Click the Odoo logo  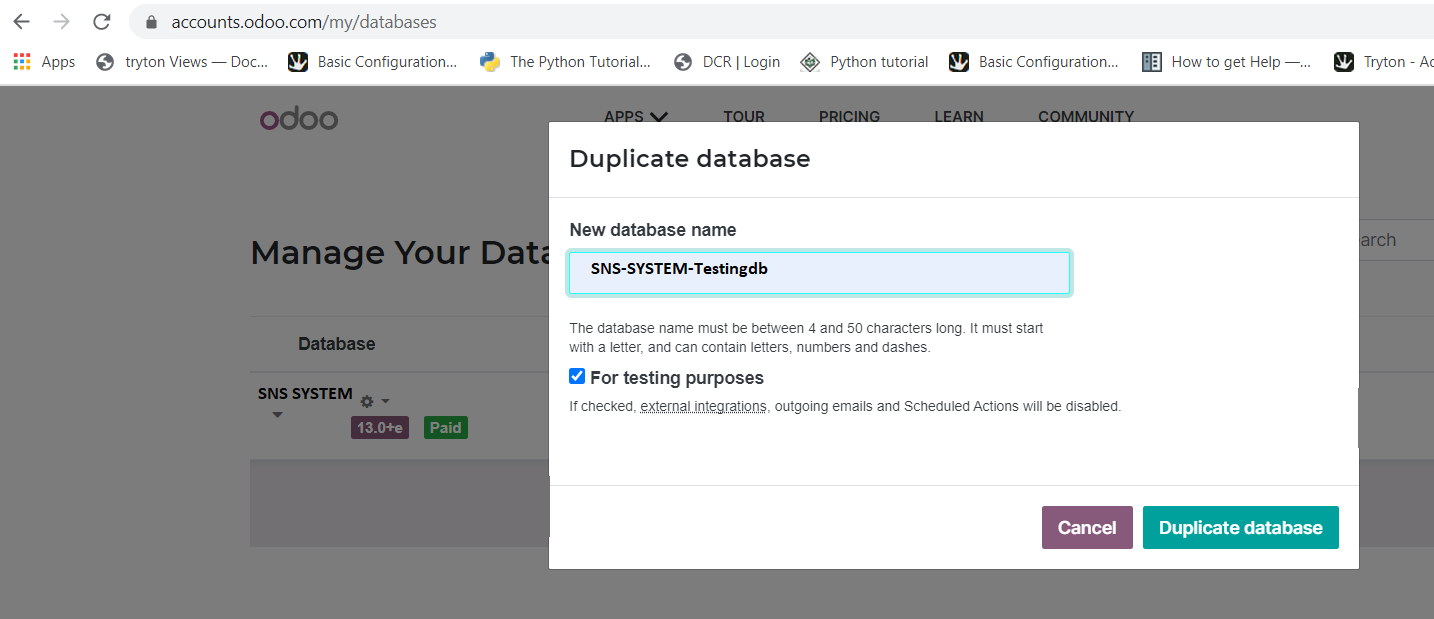(x=299, y=119)
